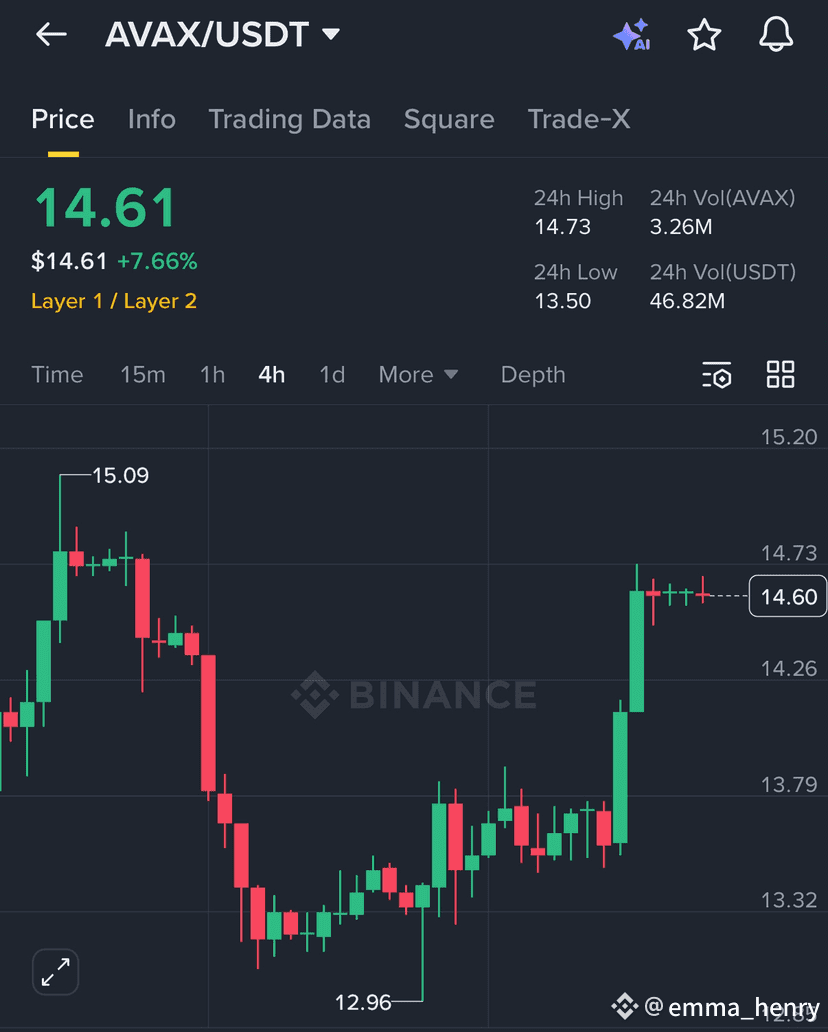Click the 14.26 price axis label
The image size is (828, 1032).
click(x=789, y=668)
